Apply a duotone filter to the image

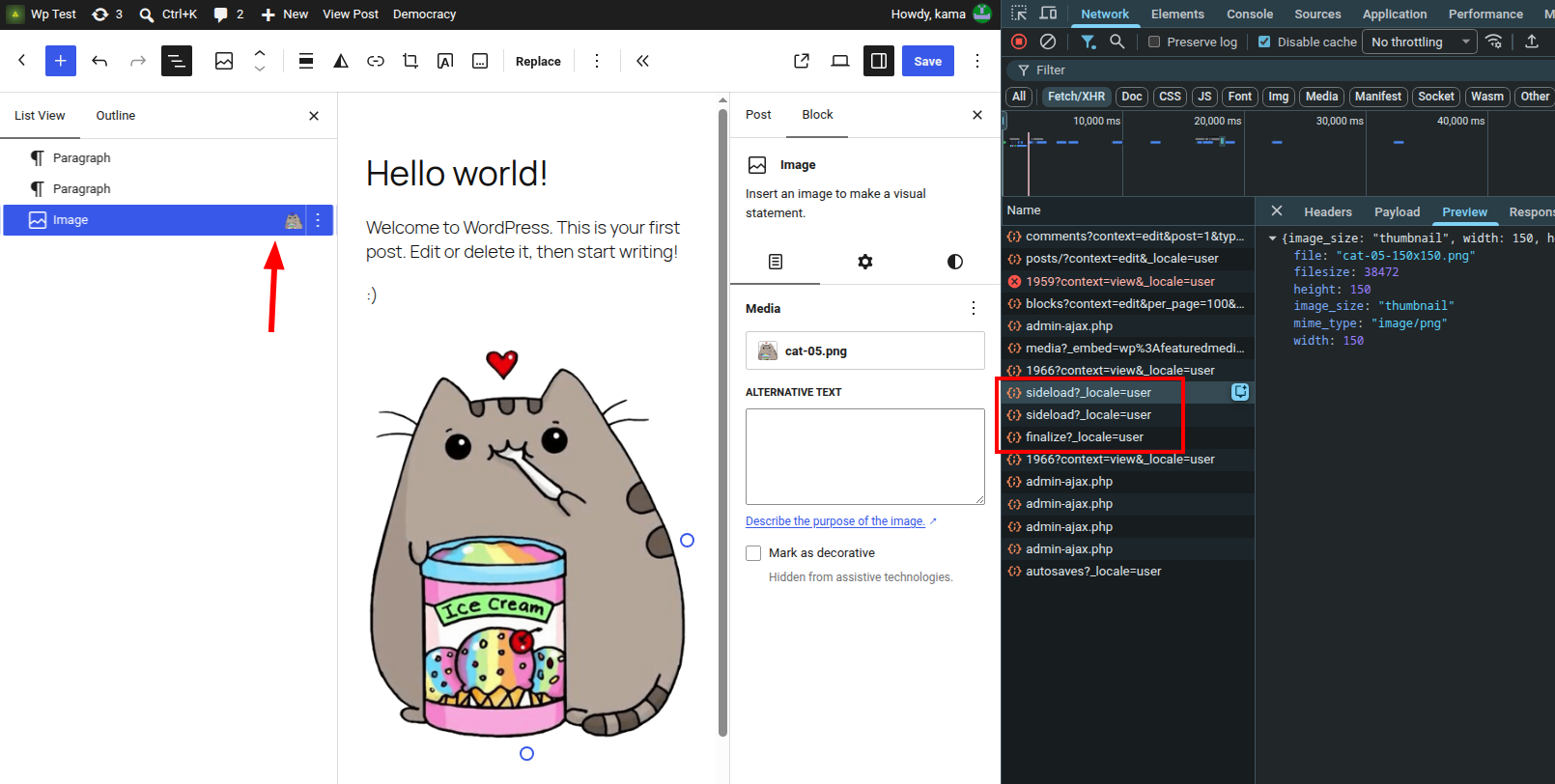341,61
